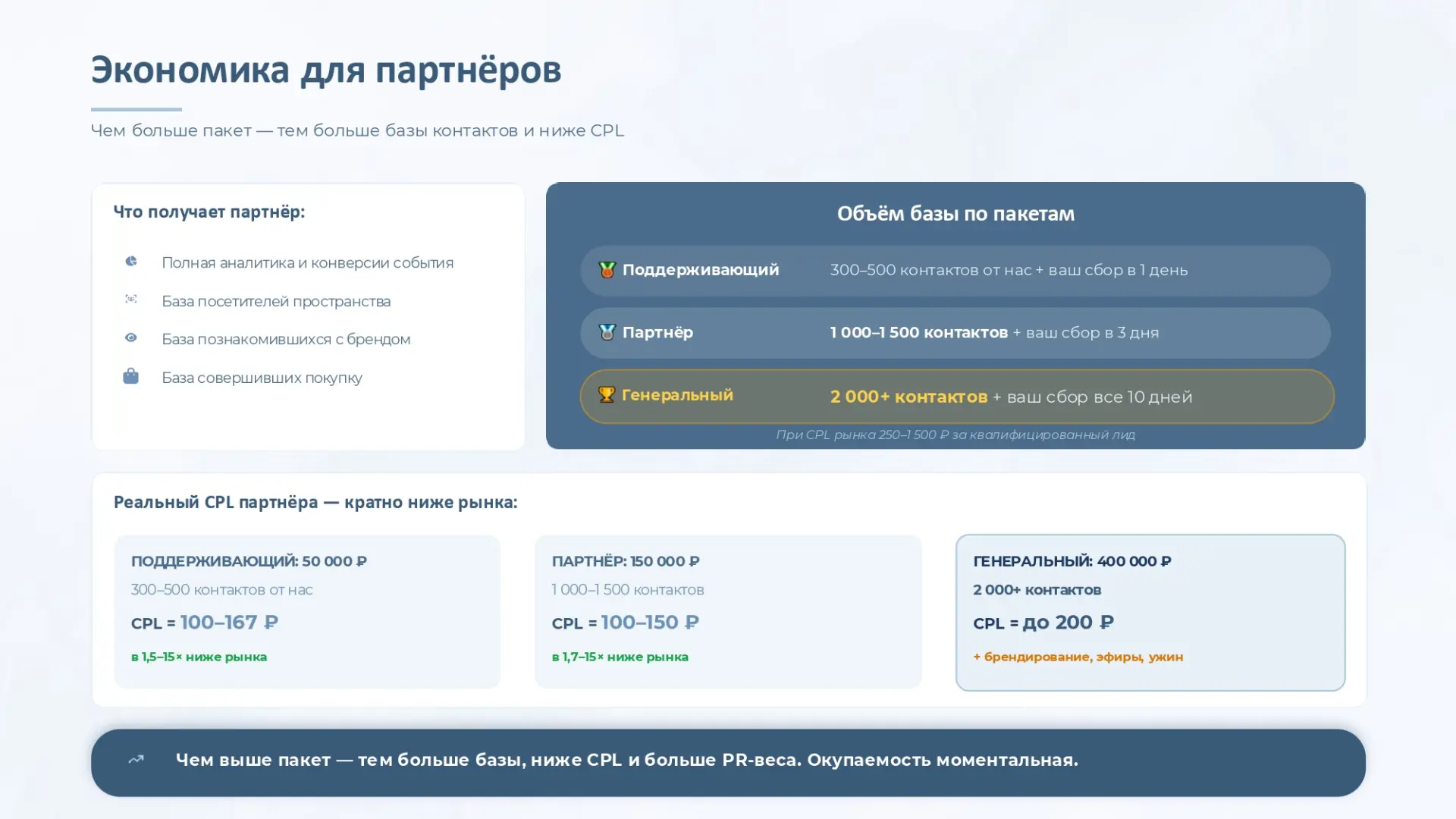Click text База совершивших покупку
This screenshot has height=819, width=1456.
click(x=262, y=378)
